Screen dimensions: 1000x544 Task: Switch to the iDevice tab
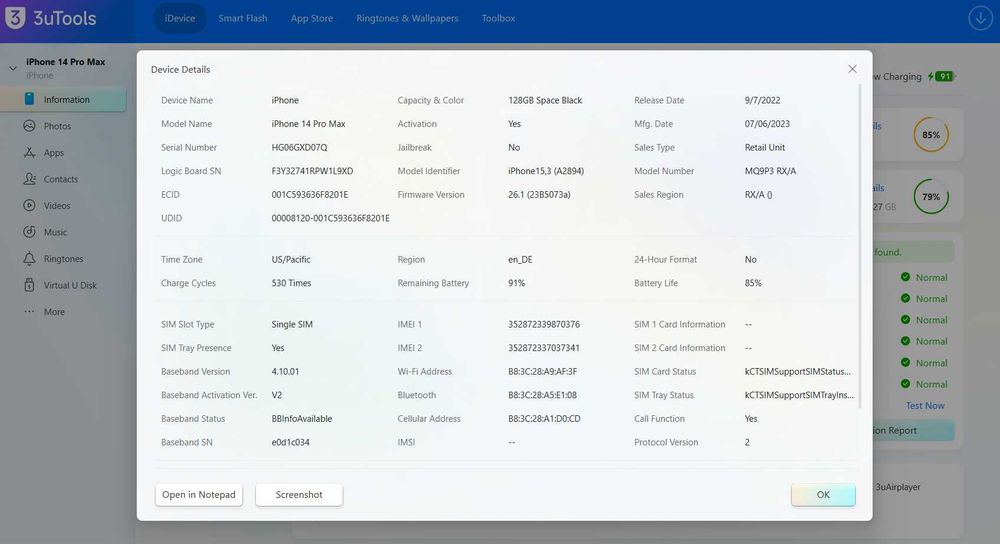pyautogui.click(x=180, y=18)
